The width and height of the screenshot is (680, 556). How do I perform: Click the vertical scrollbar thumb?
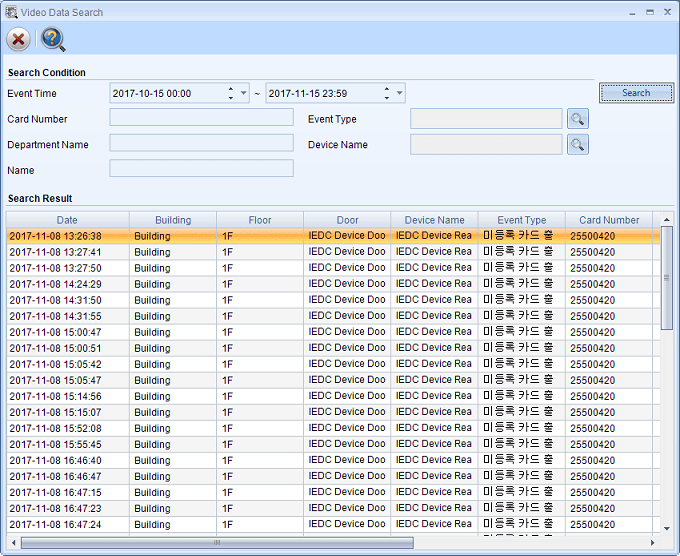667,278
